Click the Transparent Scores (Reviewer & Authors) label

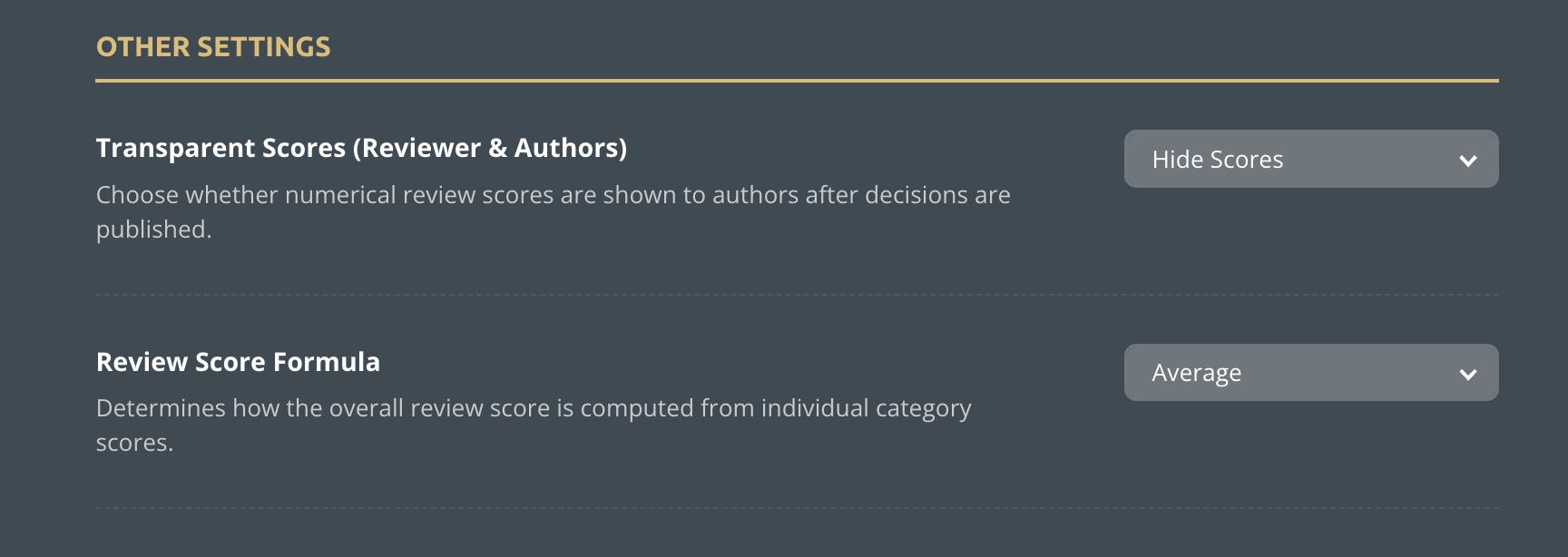tap(361, 148)
